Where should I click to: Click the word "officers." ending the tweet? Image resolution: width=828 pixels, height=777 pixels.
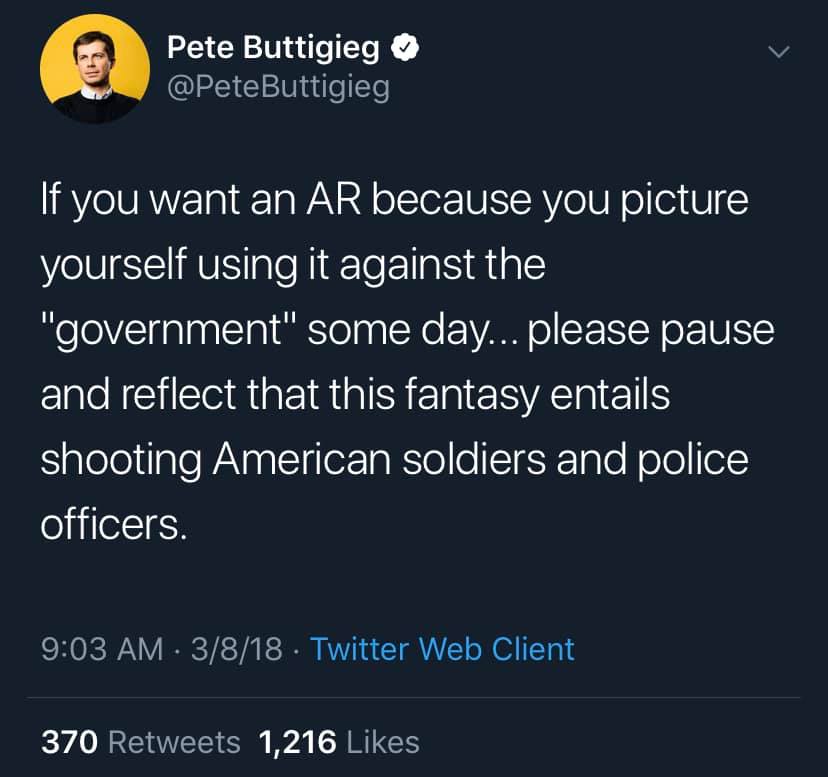tap(114, 524)
